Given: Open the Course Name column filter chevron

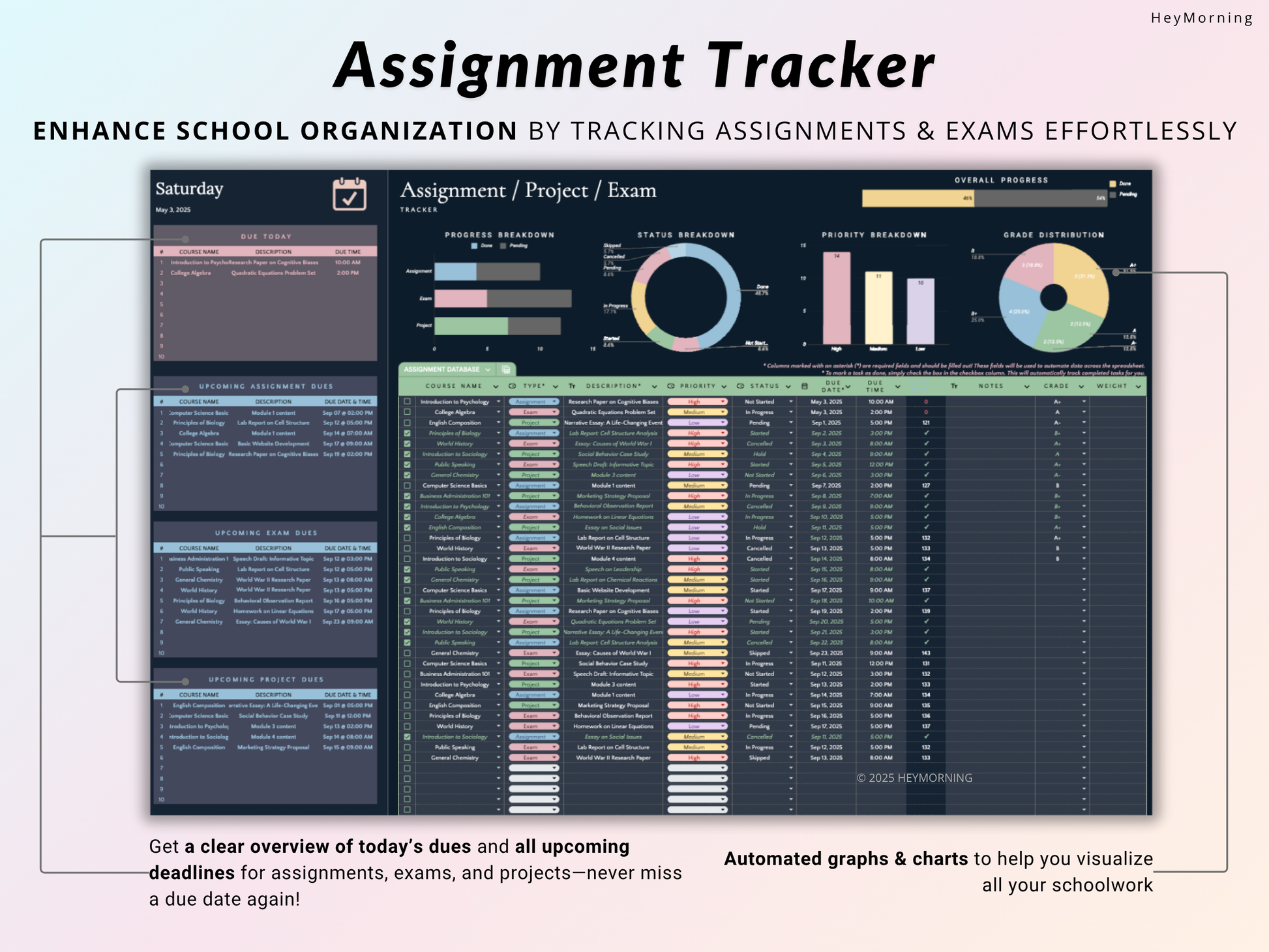Looking at the screenshot, I should click(496, 387).
